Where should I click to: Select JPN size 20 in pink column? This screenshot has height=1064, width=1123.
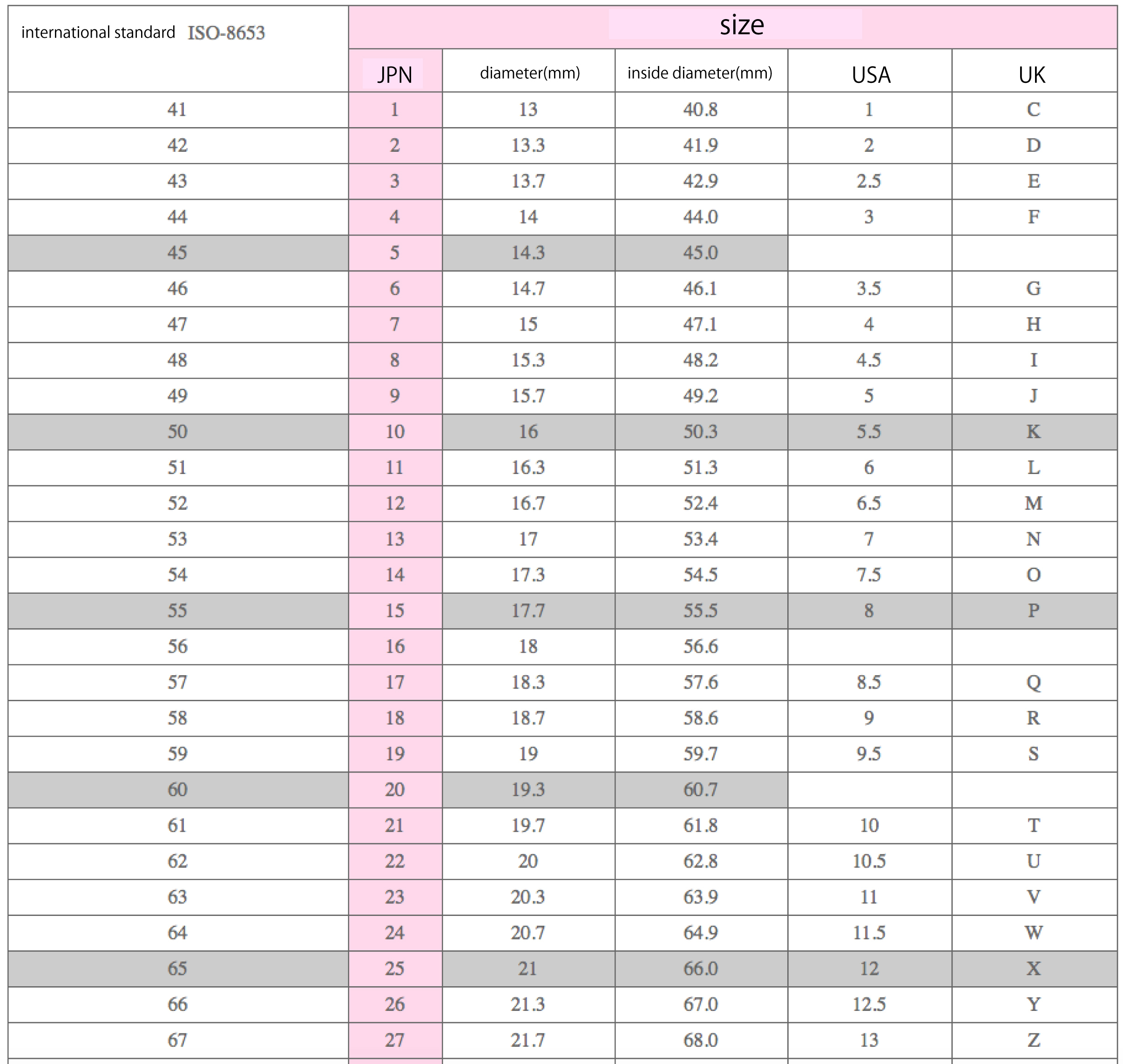[x=395, y=789]
